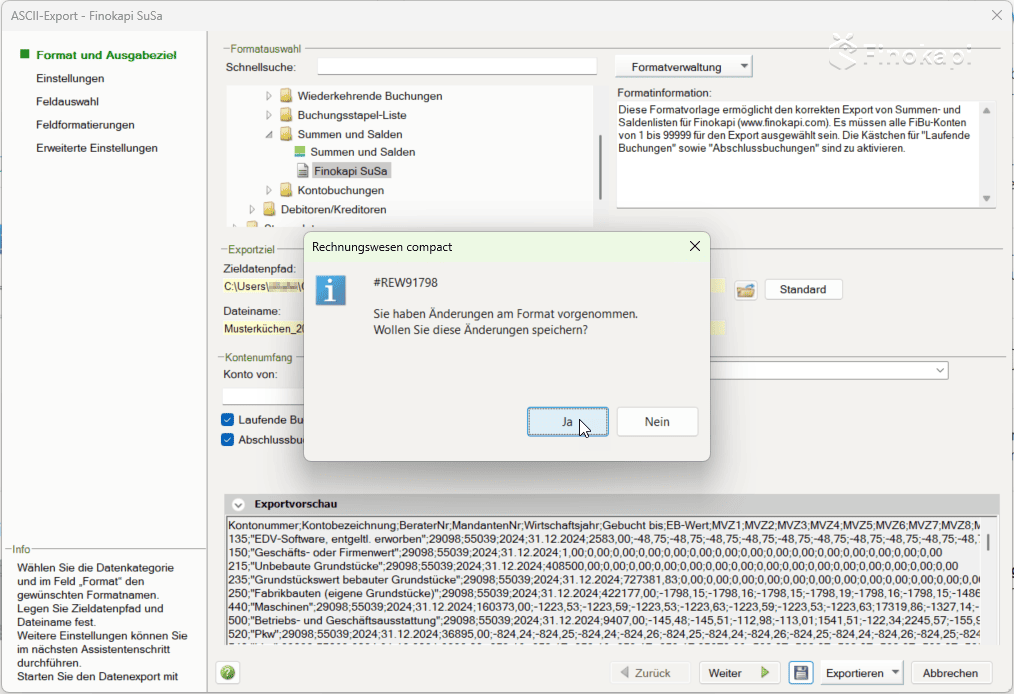Open the Feldformatierungen step
The height and width of the screenshot is (694, 1014).
pyautogui.click(x=85, y=125)
